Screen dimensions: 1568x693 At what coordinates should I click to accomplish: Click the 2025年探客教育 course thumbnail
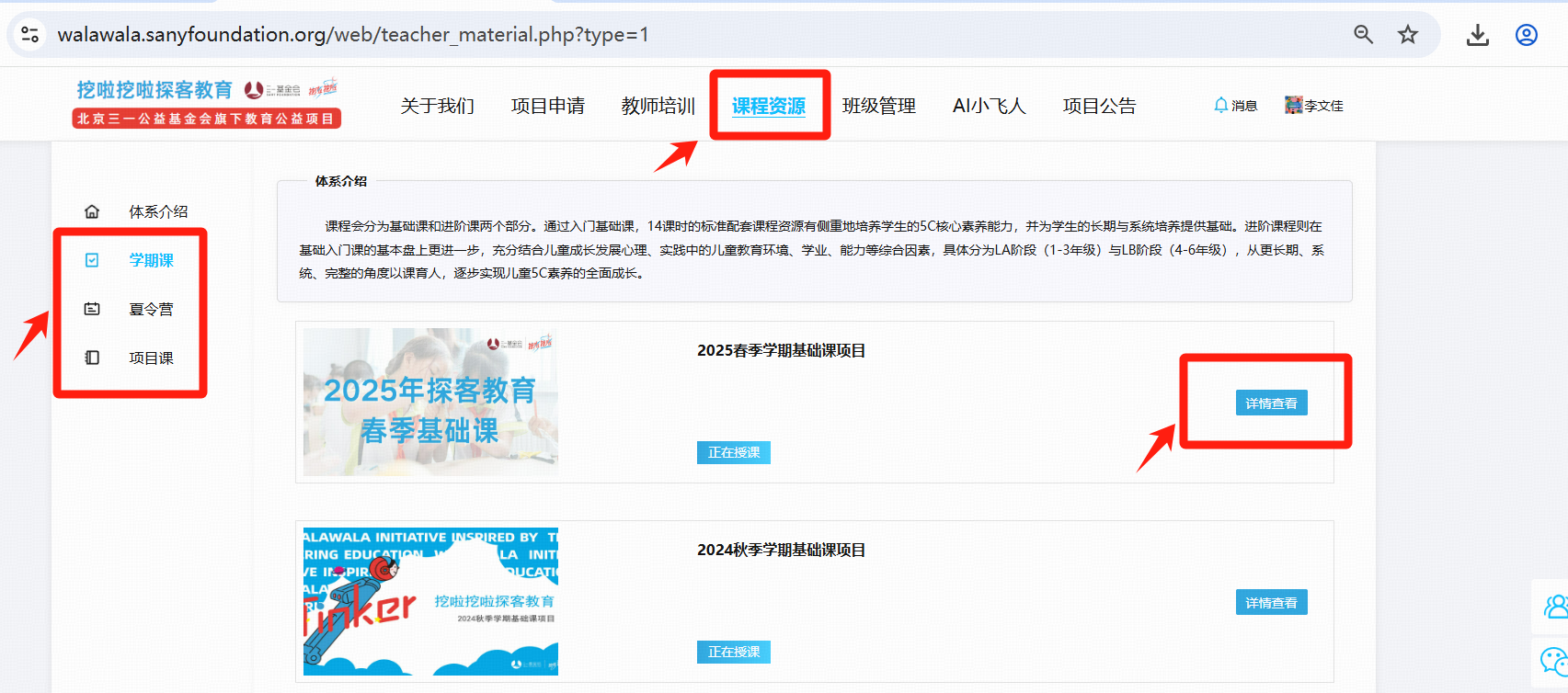tap(430, 402)
